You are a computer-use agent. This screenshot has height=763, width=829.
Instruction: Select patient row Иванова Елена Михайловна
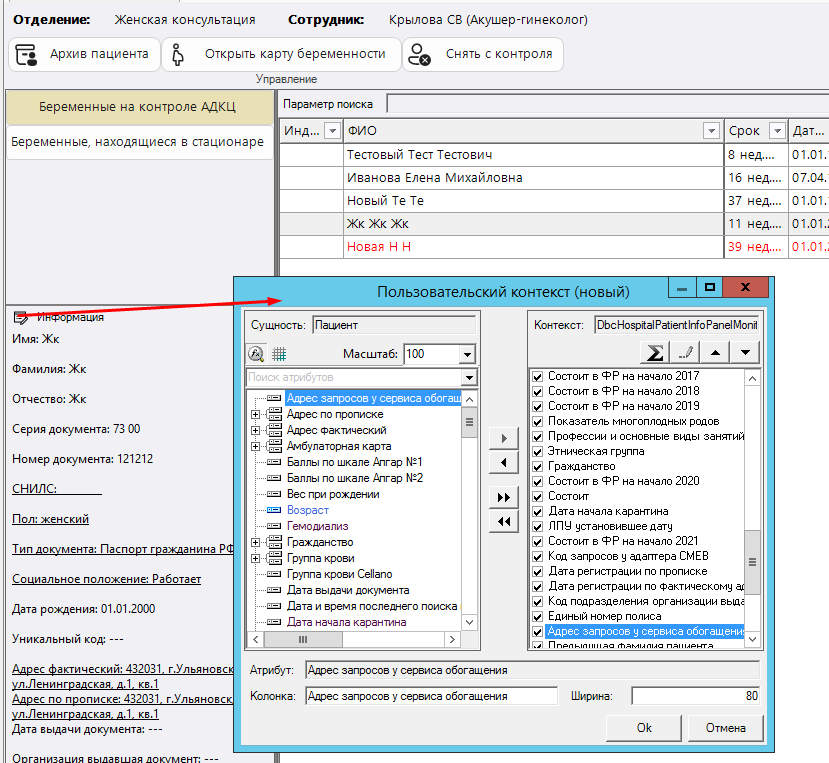[554, 178]
